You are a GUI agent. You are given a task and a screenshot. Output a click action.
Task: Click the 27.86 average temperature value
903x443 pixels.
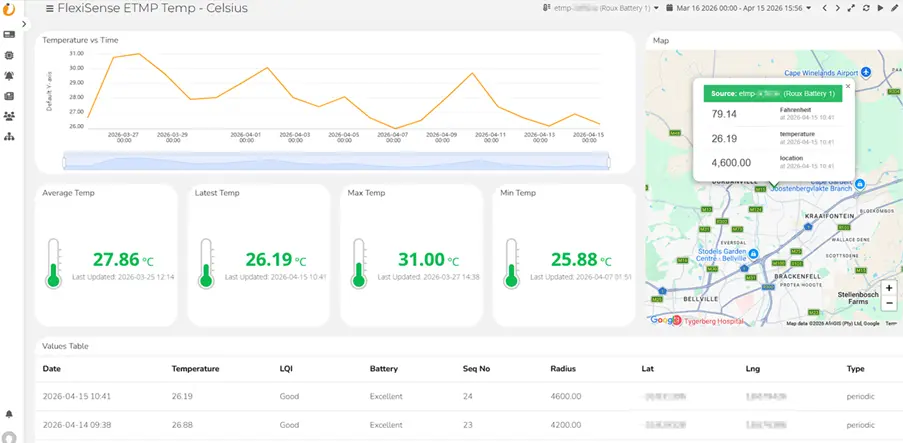(116, 260)
